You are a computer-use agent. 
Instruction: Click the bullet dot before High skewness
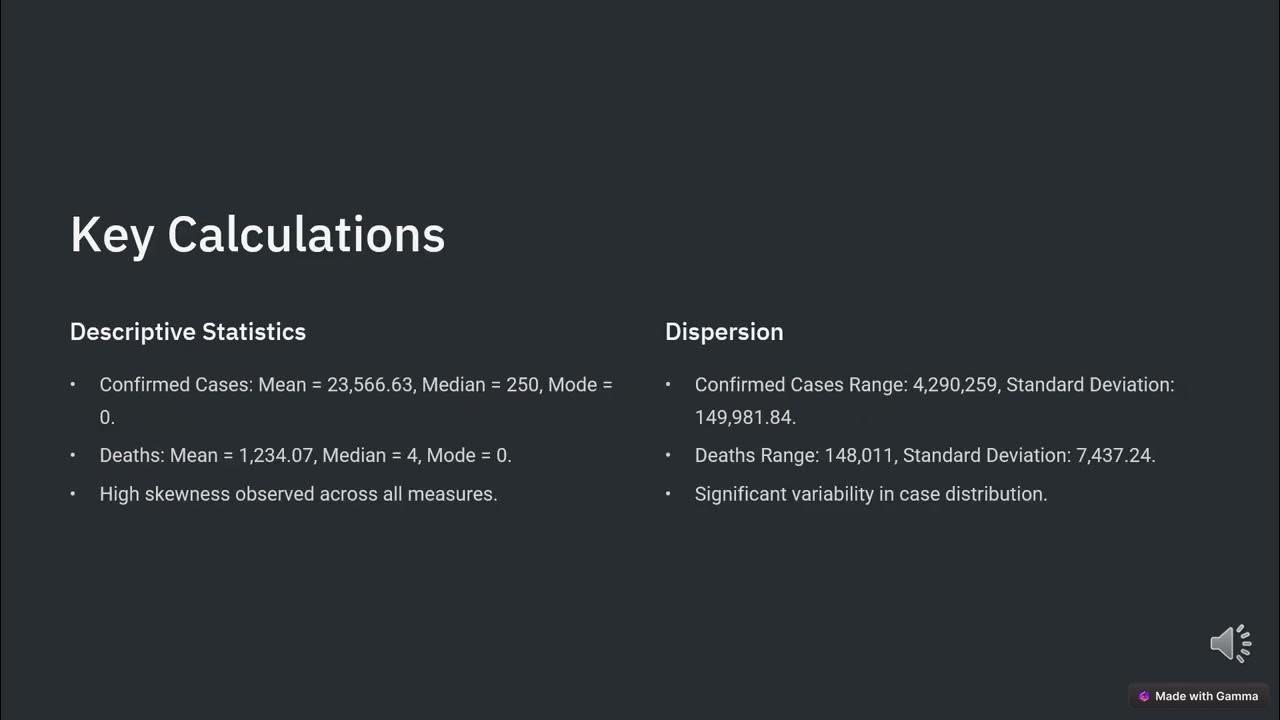[x=72, y=494]
